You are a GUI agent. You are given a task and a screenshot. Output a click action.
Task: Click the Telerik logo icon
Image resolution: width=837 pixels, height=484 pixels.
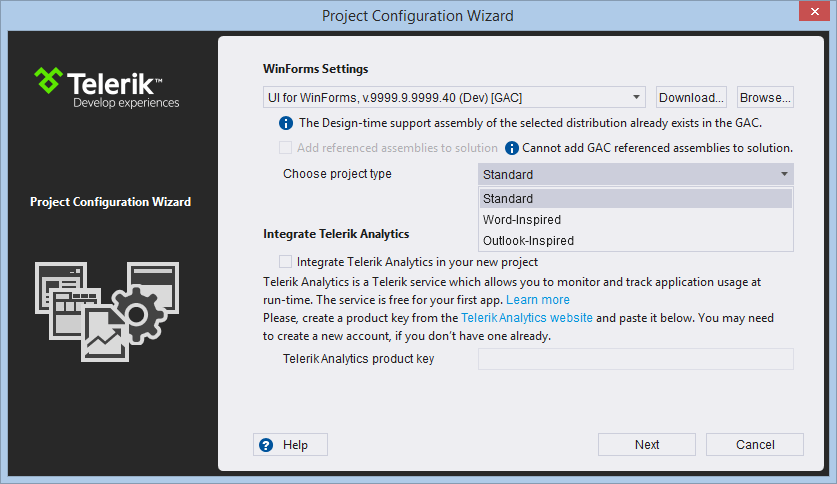(x=48, y=81)
